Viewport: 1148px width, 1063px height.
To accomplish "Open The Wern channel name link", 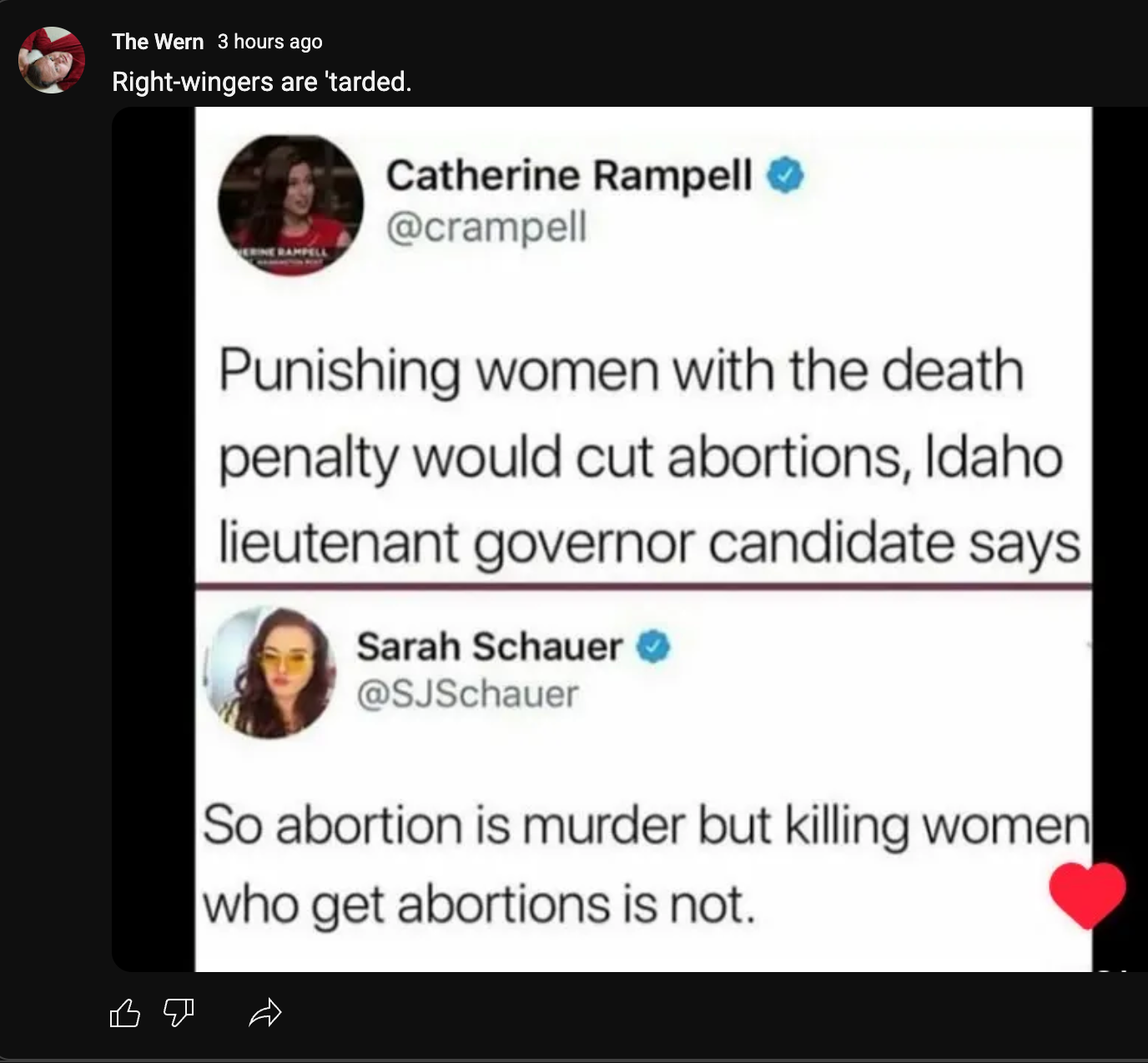I will 158,42.
